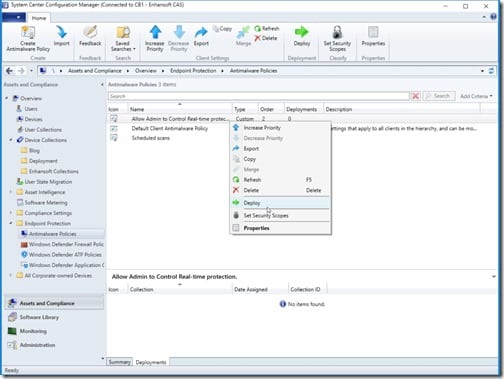This screenshot has width=504, height=379.
Task: Open the Add Criteria dropdown
Action: click(476, 96)
